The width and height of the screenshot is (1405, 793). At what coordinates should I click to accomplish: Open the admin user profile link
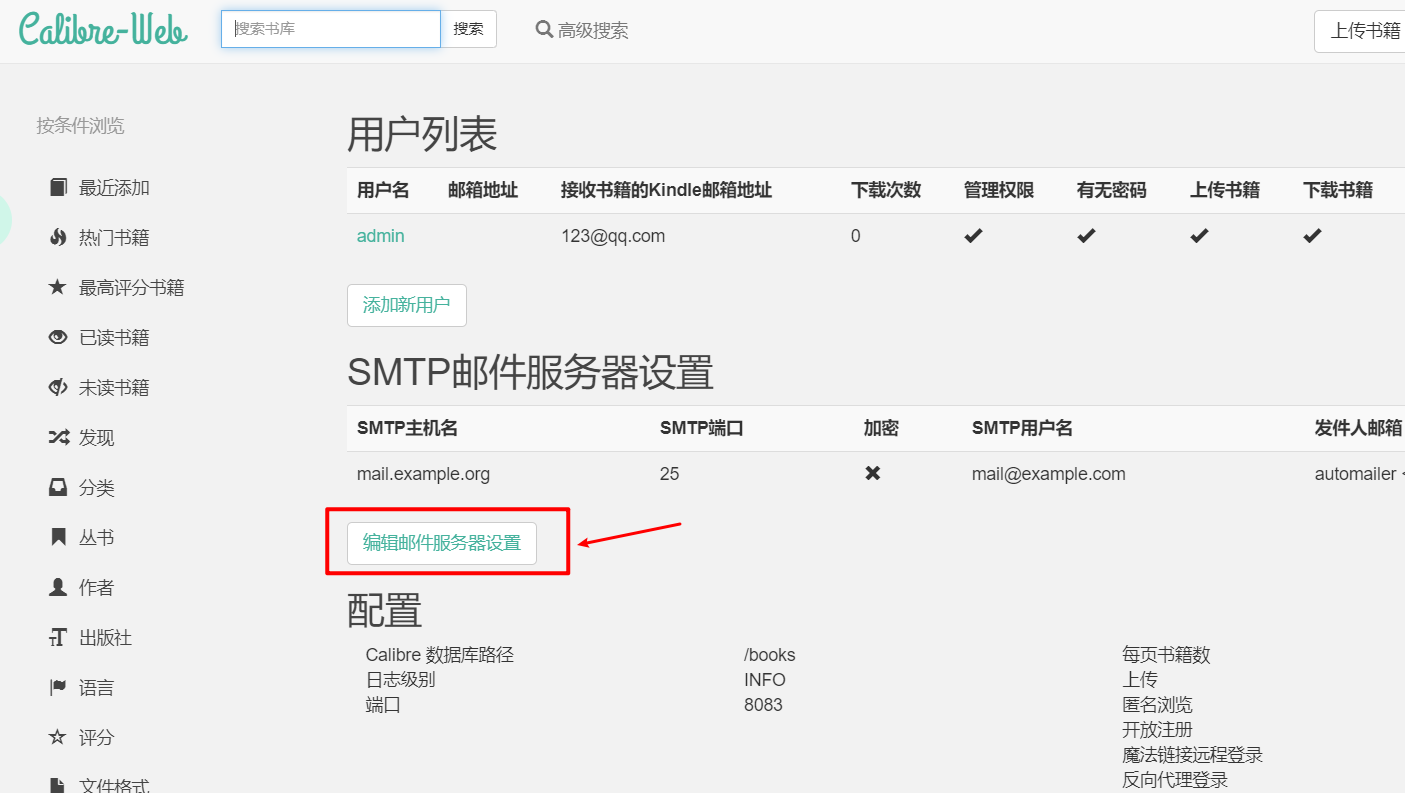tap(380, 236)
